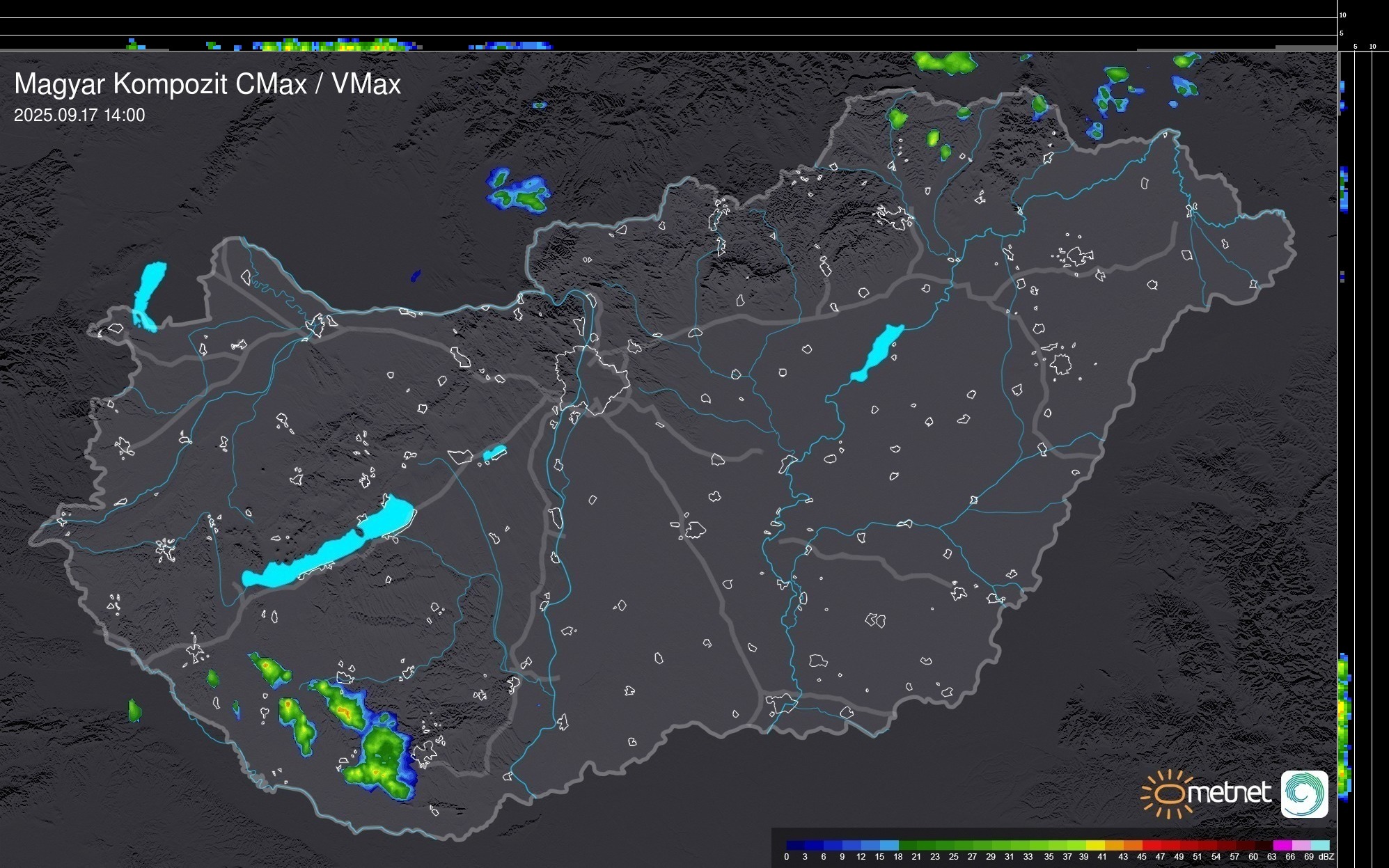Click the red 45 dBZ swatch
The image size is (1389, 868).
click(x=1151, y=845)
